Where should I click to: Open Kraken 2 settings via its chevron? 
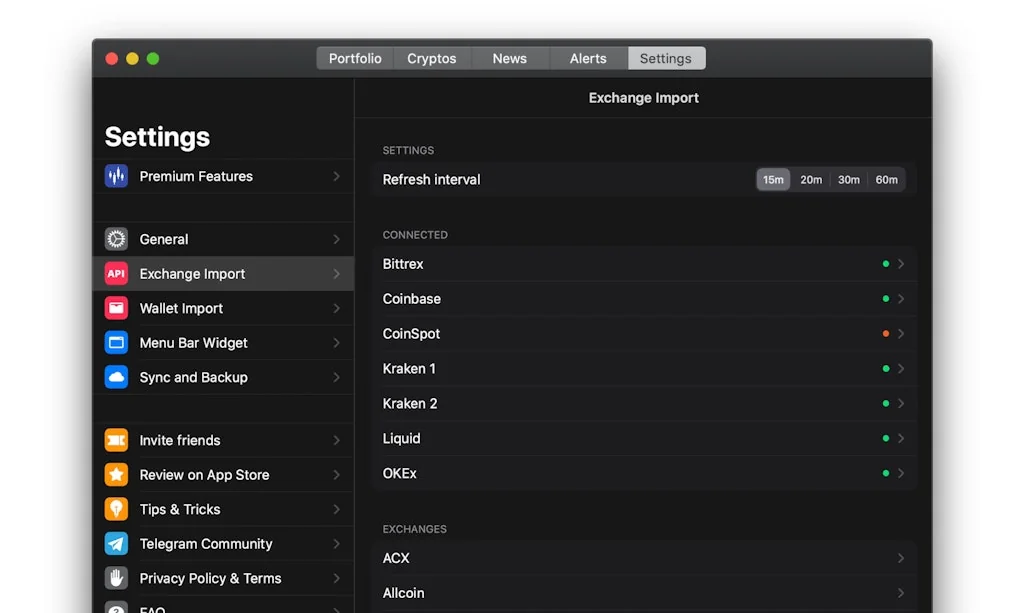pos(899,403)
